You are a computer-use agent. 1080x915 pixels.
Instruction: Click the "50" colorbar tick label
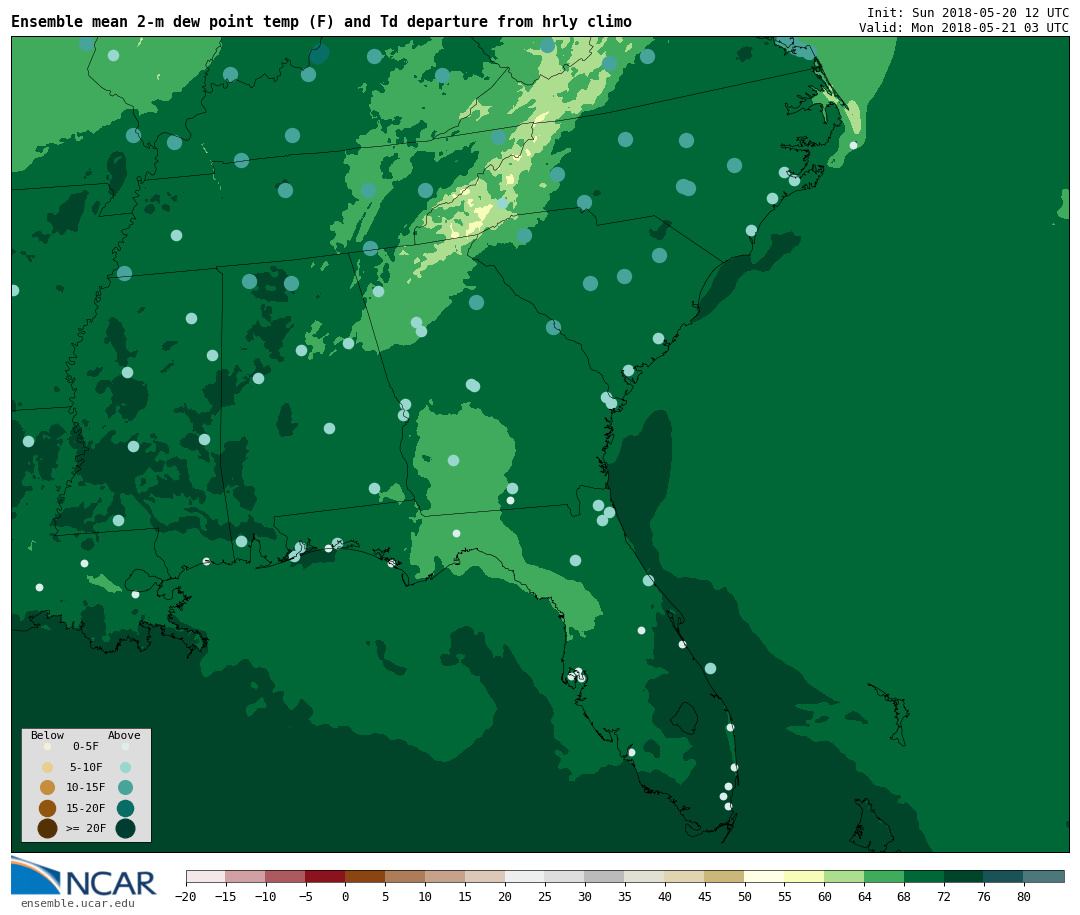[x=745, y=896]
